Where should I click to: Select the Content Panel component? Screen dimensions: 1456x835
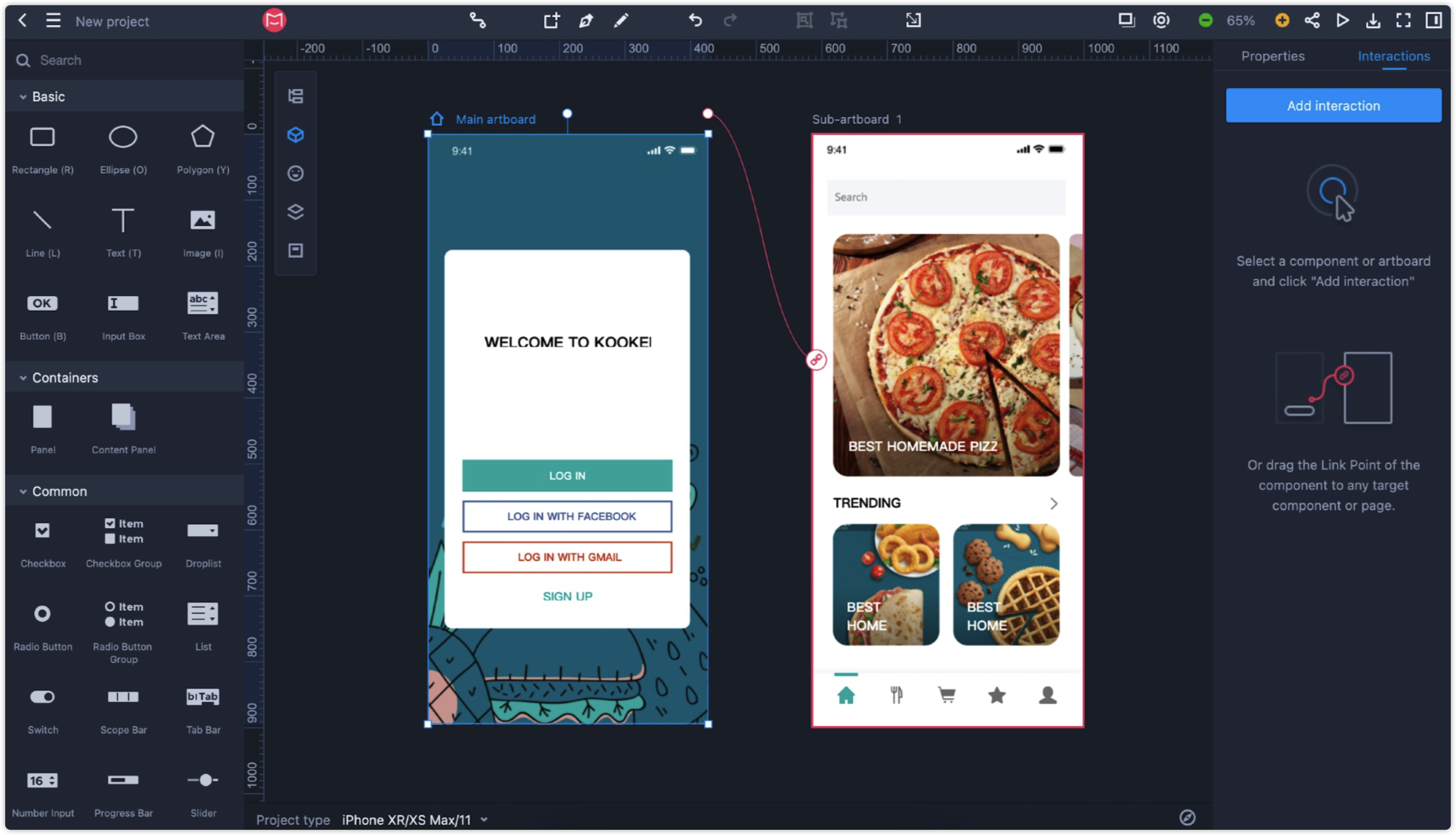(x=123, y=429)
